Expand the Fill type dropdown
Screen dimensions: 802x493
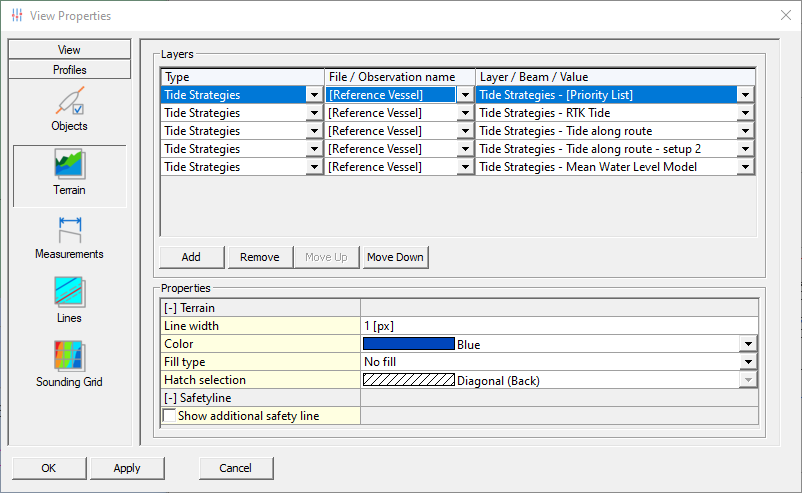pyautogui.click(x=747, y=362)
